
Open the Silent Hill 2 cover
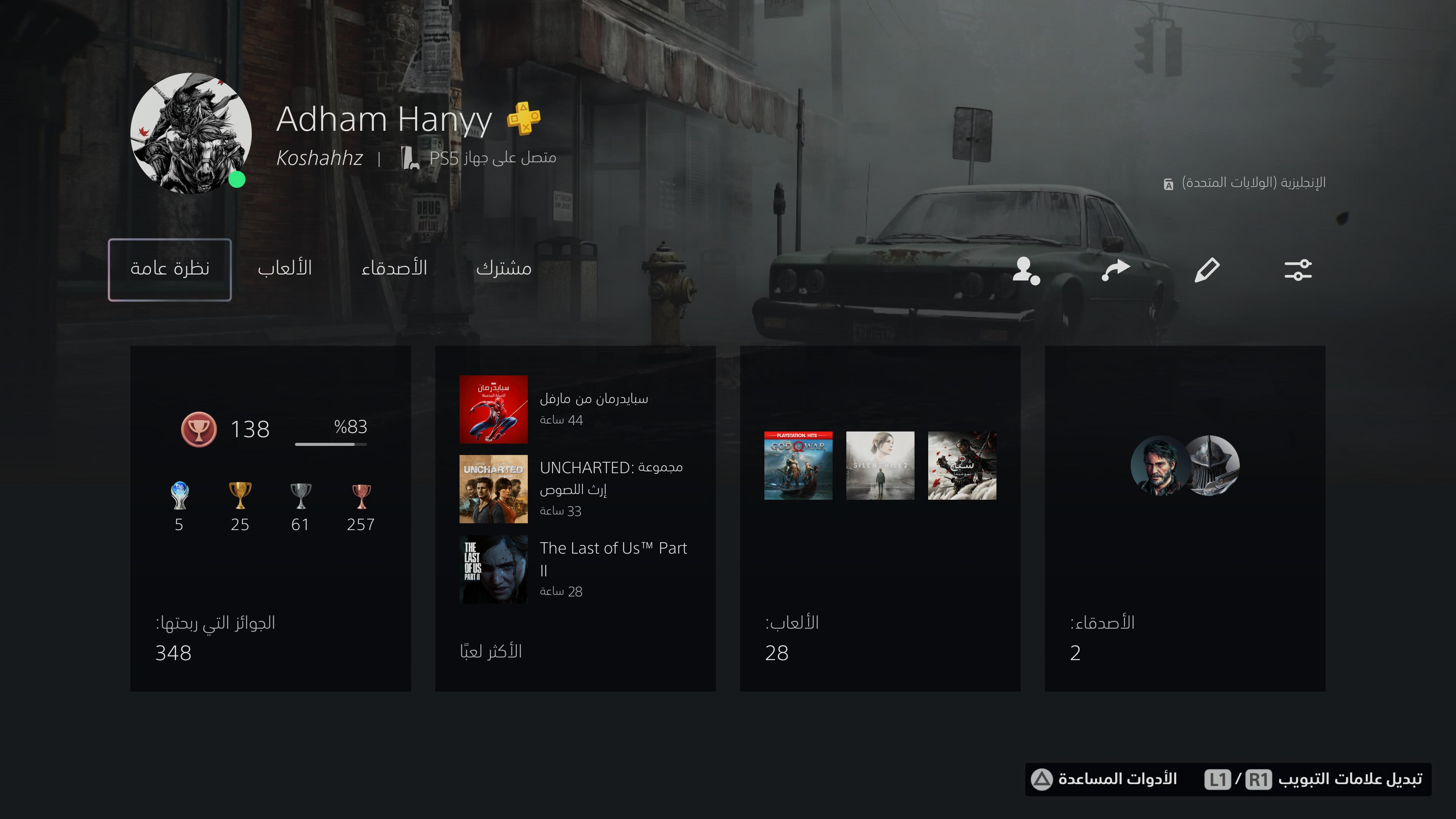click(880, 466)
